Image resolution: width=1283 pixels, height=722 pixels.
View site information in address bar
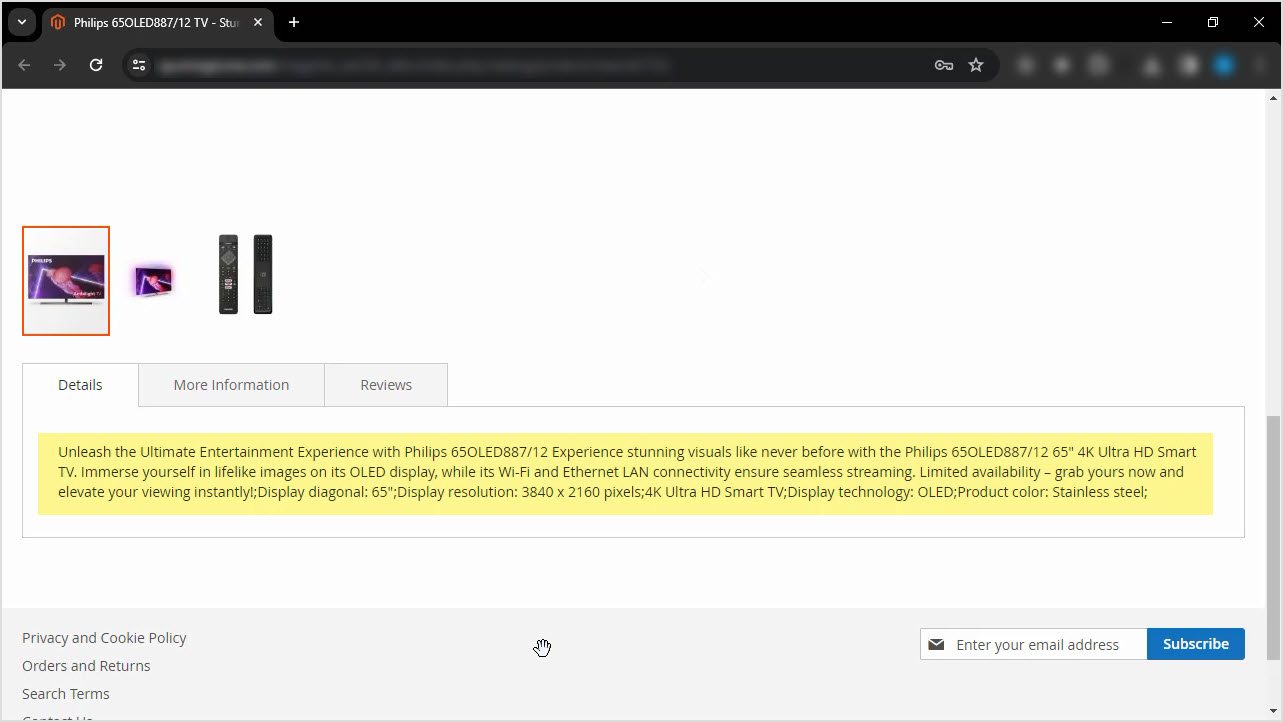click(x=139, y=65)
